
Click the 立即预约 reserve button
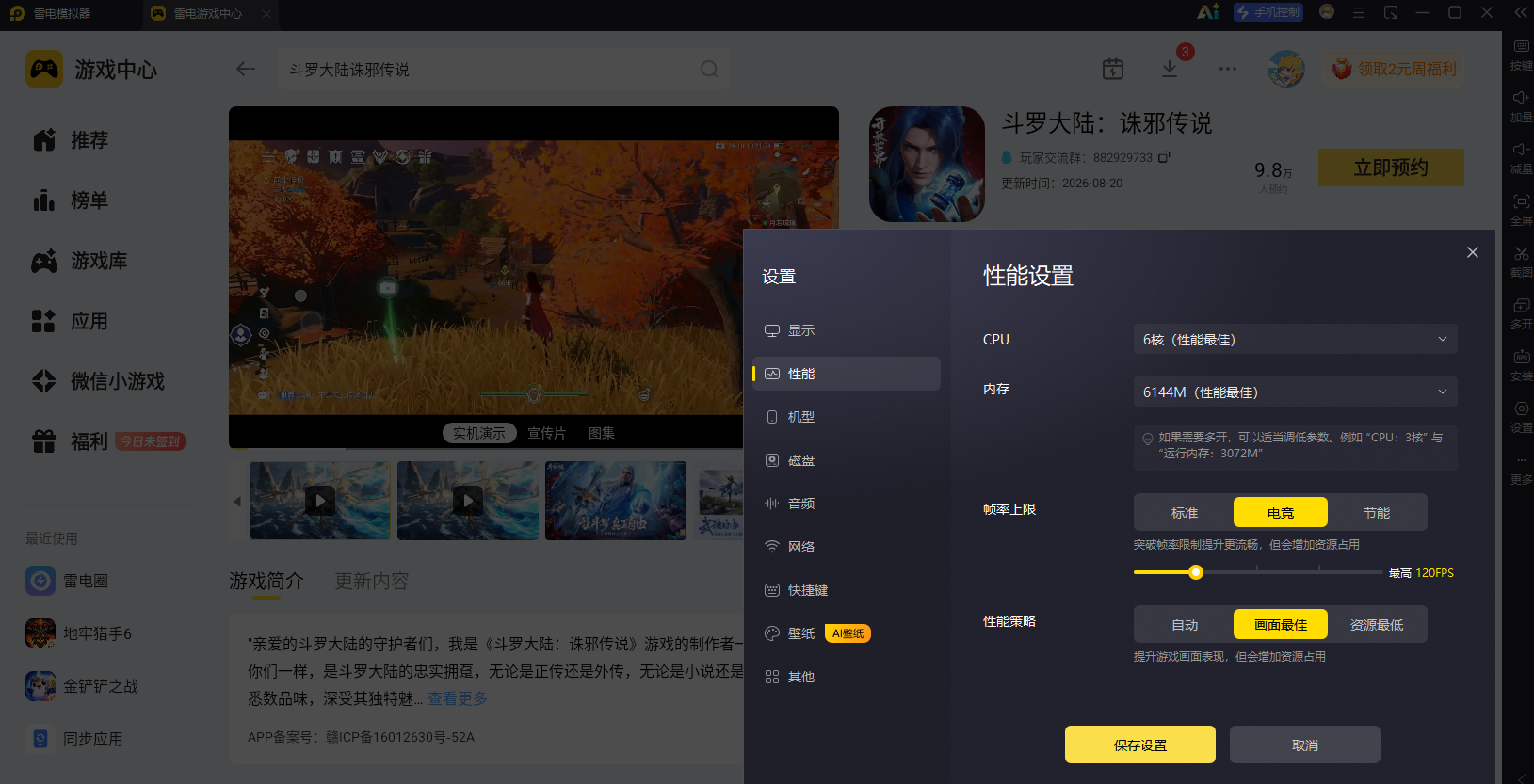1391,168
